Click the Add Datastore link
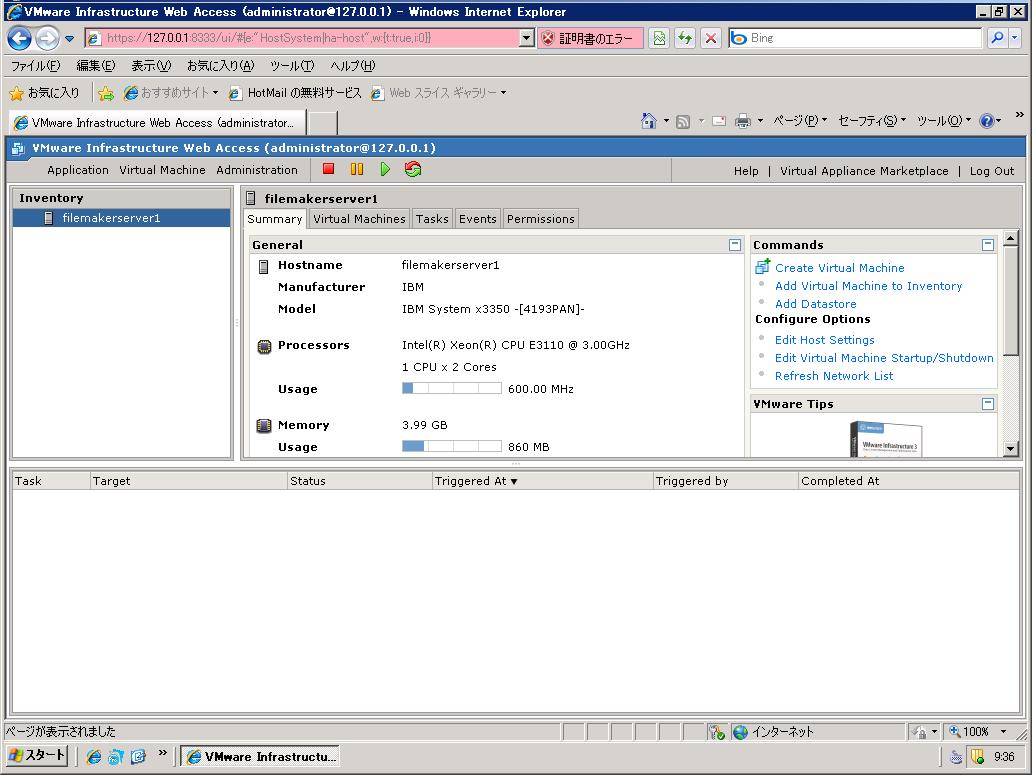The width and height of the screenshot is (1032, 775). click(815, 304)
